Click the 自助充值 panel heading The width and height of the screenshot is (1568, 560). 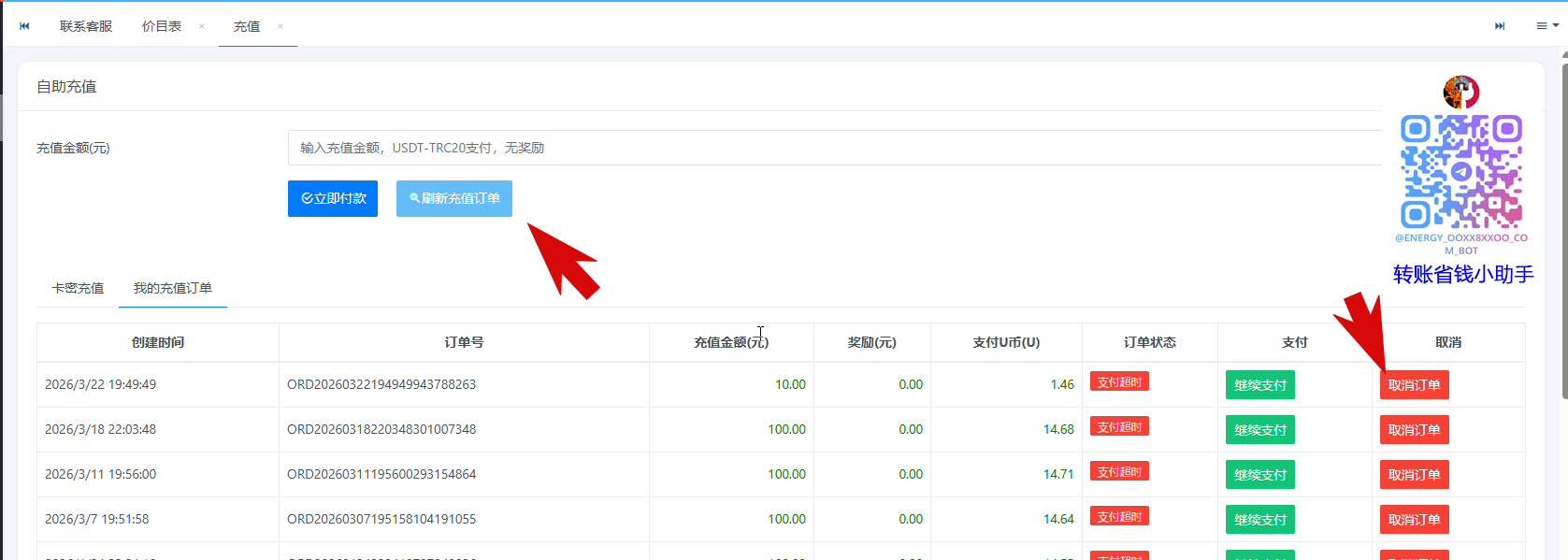66,87
